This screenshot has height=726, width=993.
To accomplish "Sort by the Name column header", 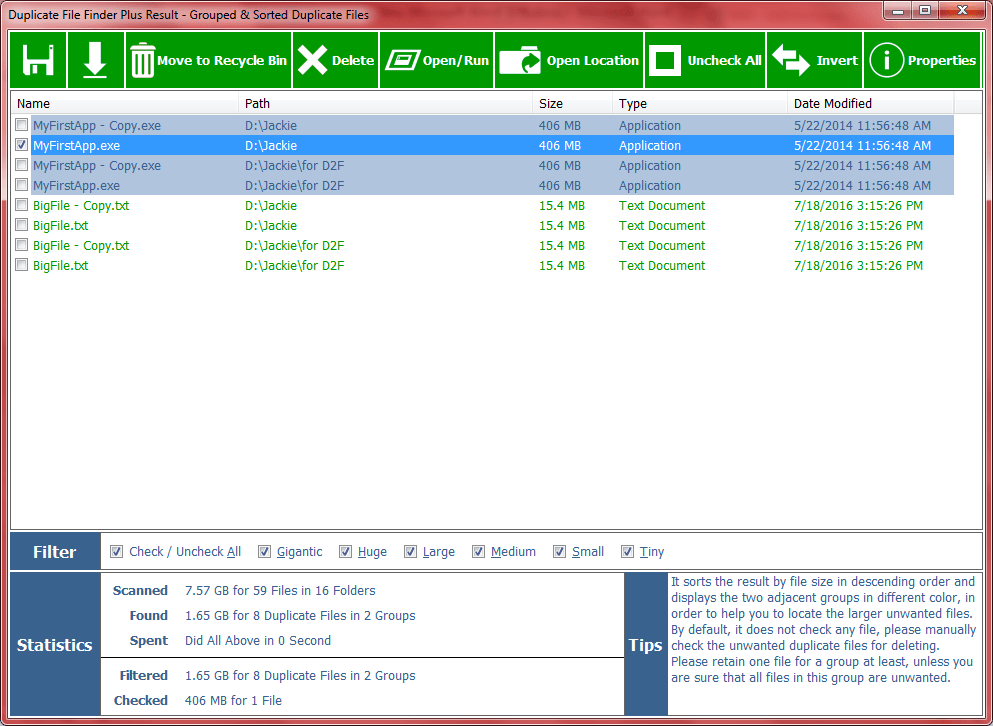I will tap(125, 103).
